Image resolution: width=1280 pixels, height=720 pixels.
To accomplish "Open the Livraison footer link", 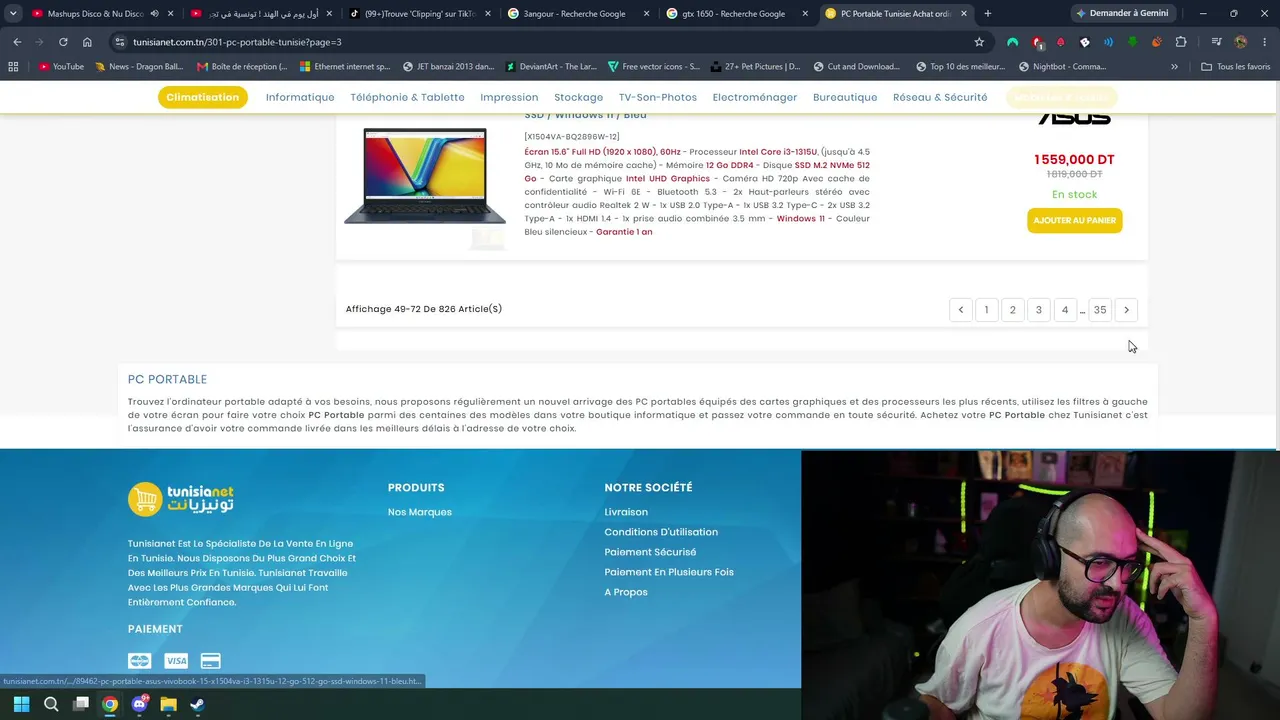I will pyautogui.click(x=626, y=512).
